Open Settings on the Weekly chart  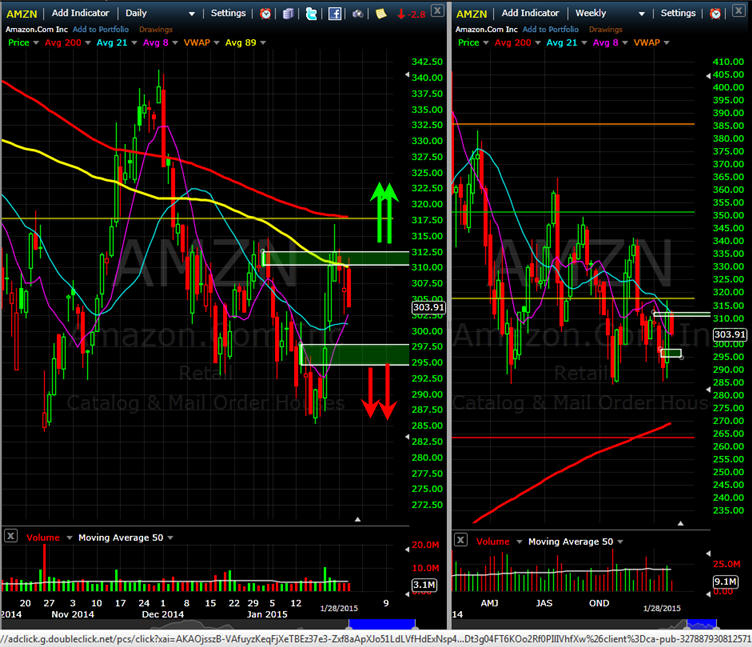coord(677,13)
